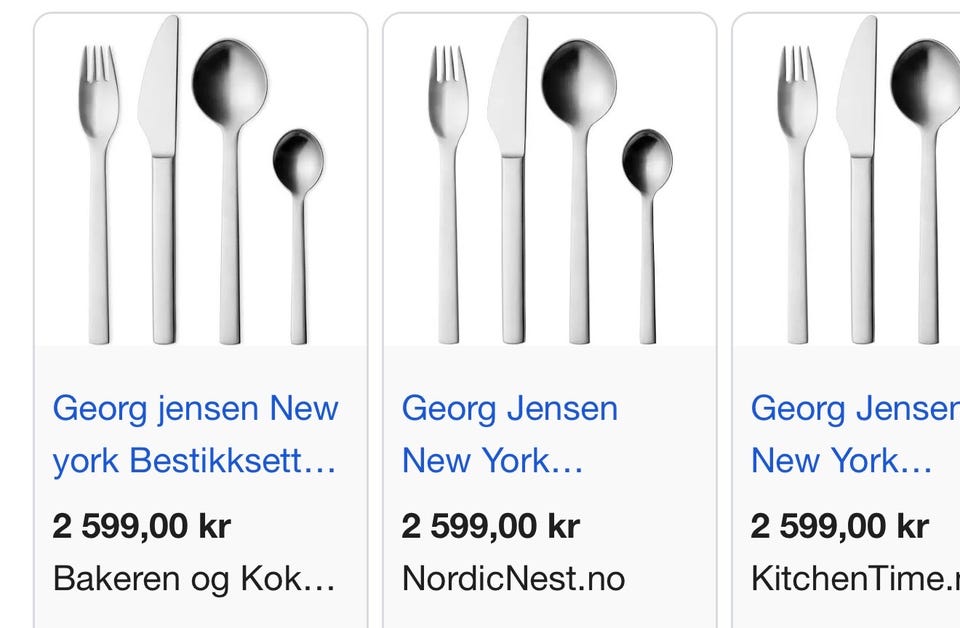The image size is (960, 628).
Task: Click the small teaspoon in the first product image
Action: [298, 236]
